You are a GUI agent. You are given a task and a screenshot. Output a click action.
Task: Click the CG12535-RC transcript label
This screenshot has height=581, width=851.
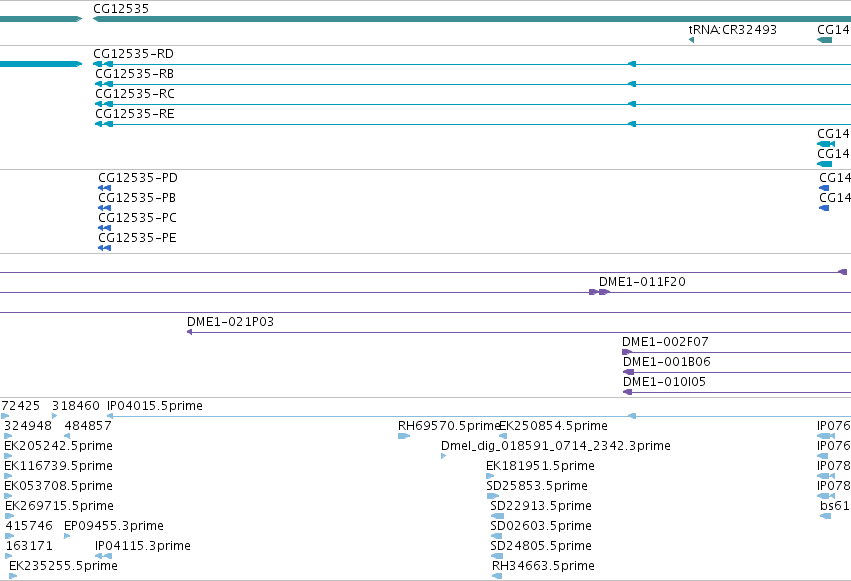click(x=135, y=94)
